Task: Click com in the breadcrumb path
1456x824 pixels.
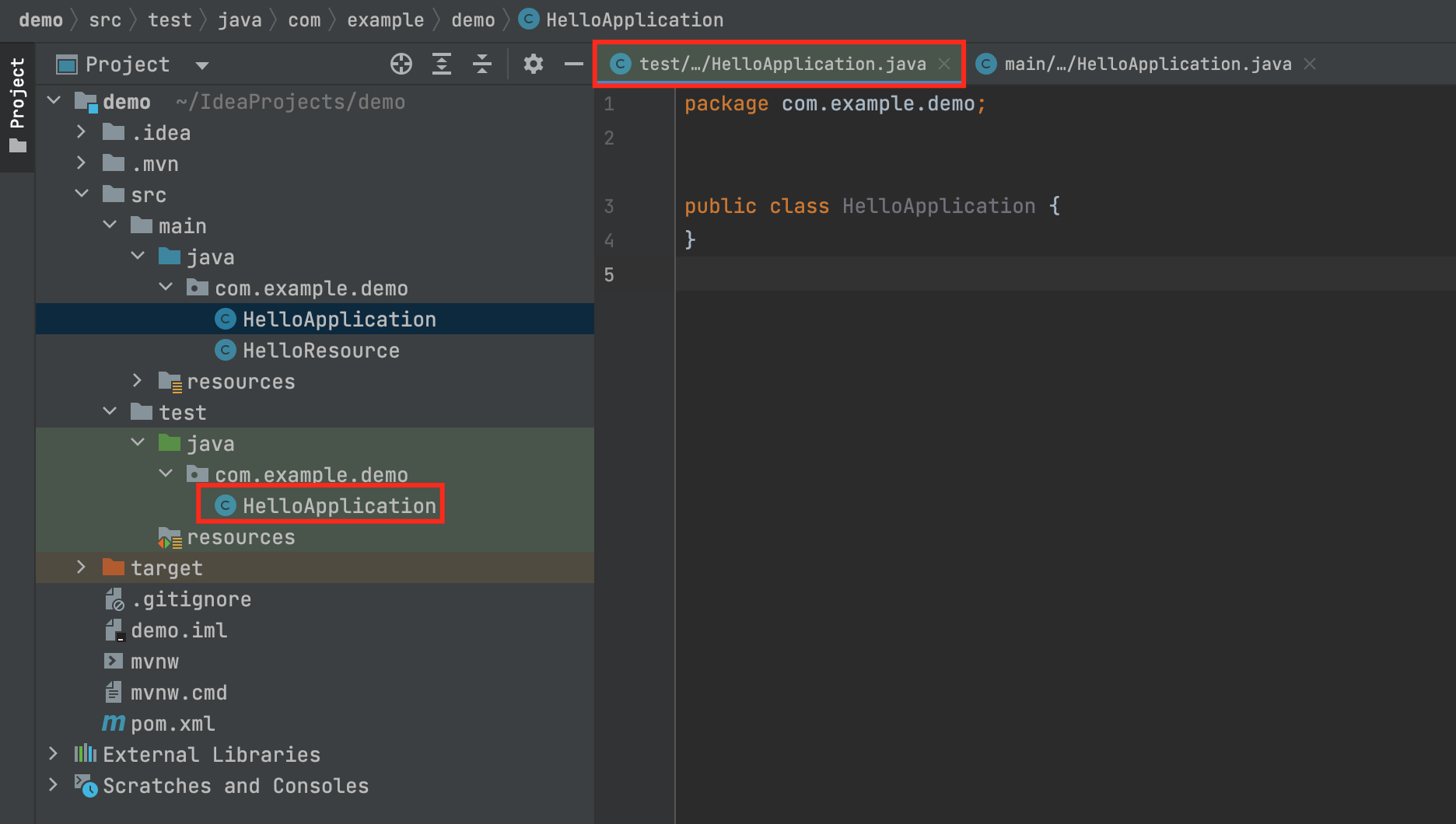Action: (304, 19)
